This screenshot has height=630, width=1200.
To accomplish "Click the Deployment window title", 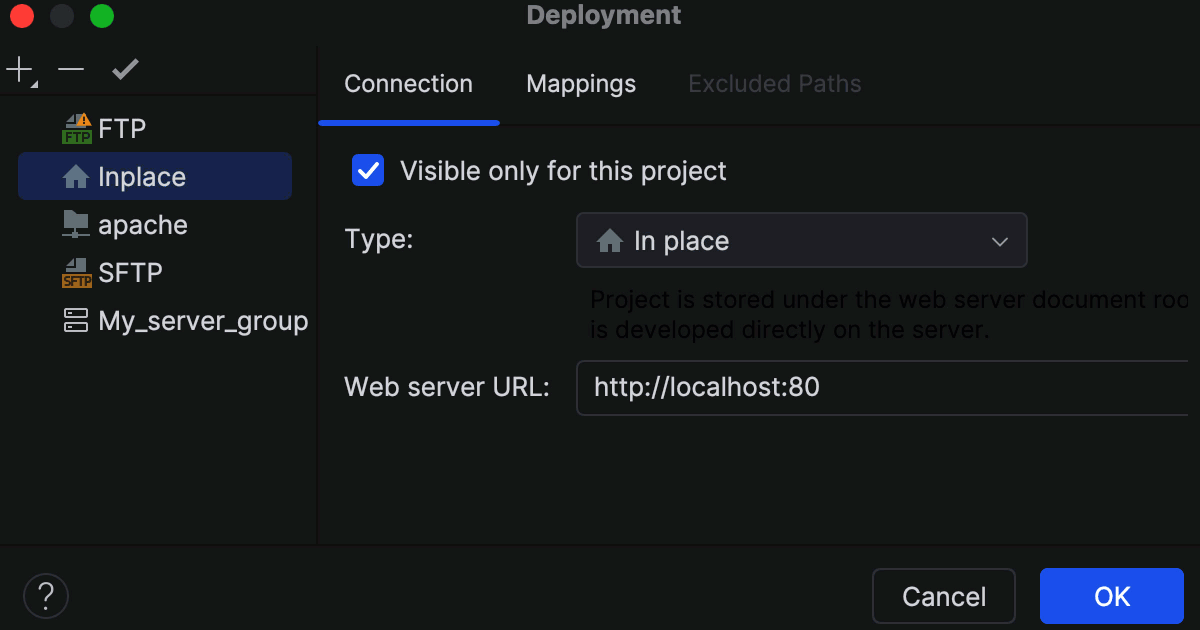I will [604, 15].
